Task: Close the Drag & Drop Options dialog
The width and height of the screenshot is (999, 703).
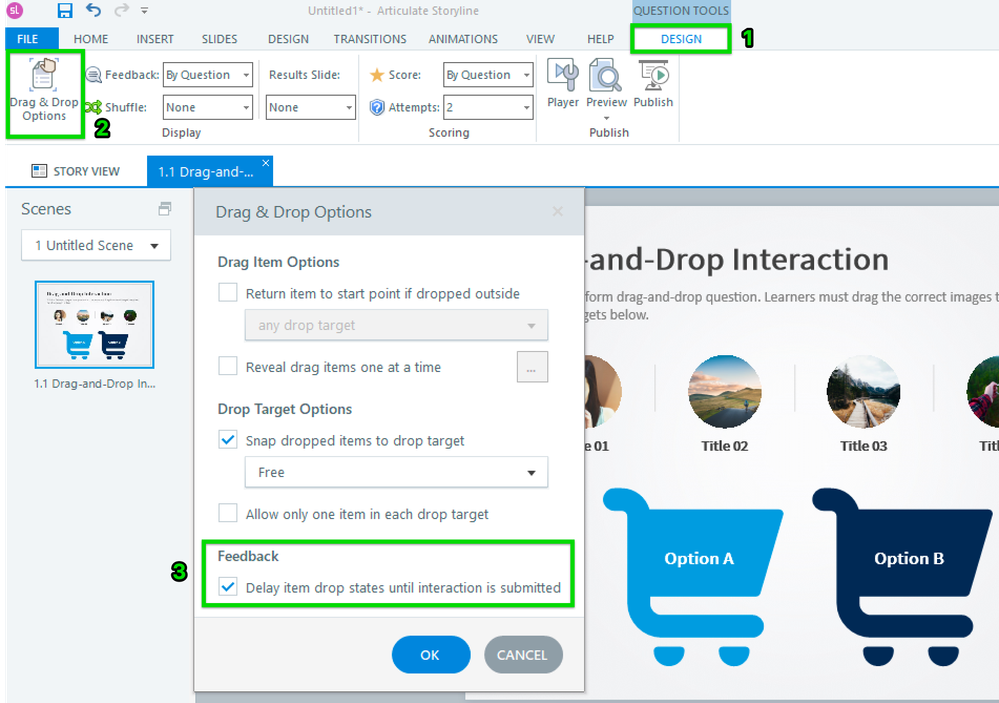Action: 557,211
